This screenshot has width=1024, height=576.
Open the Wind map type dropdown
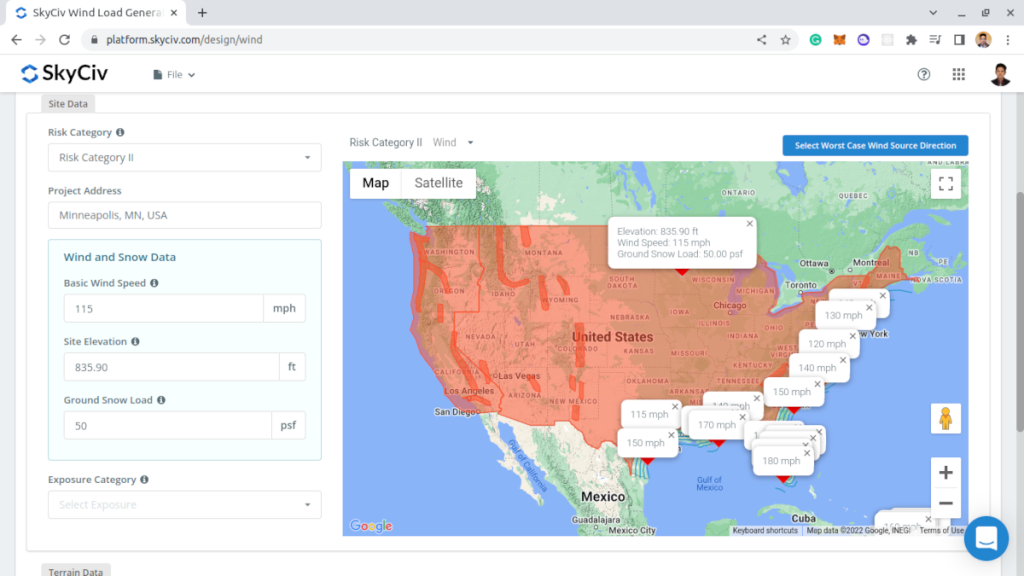pos(453,143)
